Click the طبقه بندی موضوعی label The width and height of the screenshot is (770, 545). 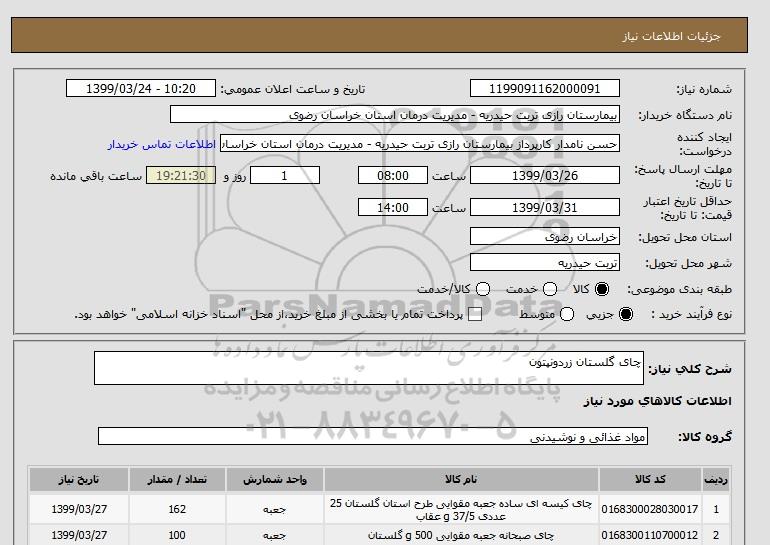(680, 290)
